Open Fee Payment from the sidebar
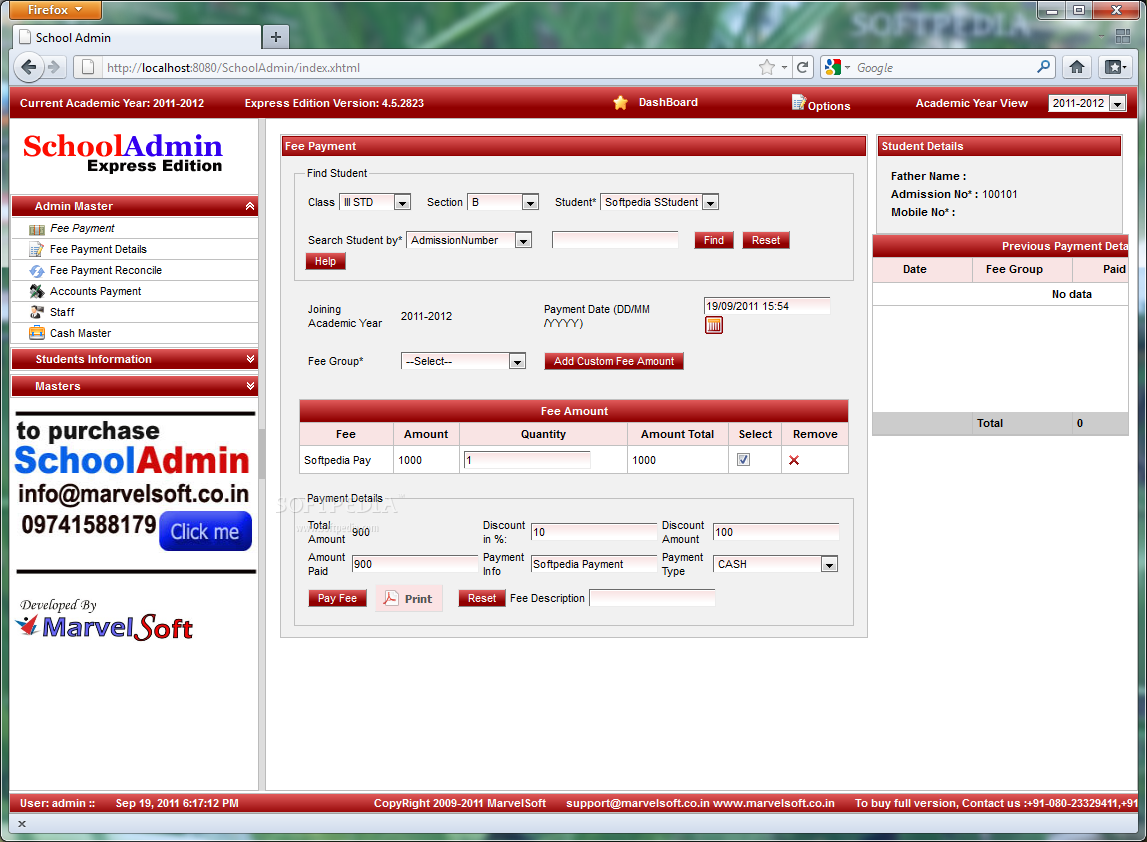1147x842 pixels. pos(82,228)
